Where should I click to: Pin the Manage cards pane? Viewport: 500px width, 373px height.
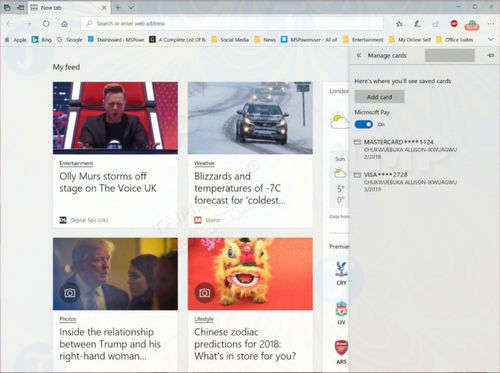[490, 55]
